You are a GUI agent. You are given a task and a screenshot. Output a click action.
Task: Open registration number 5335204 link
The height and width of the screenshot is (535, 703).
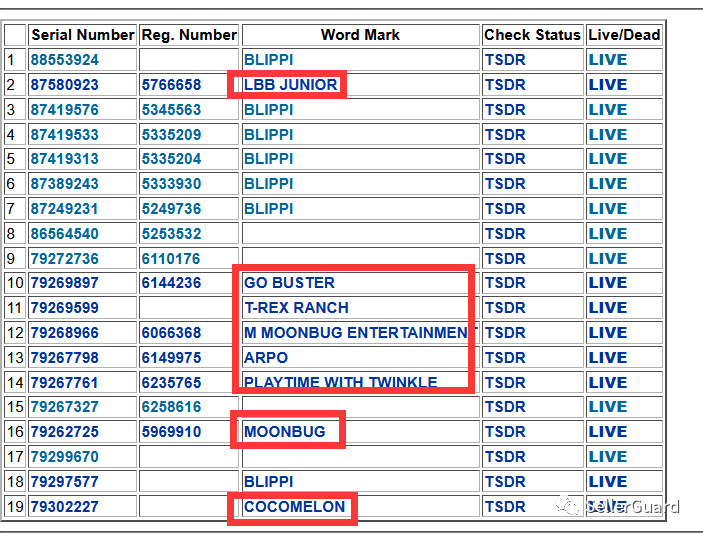171,159
